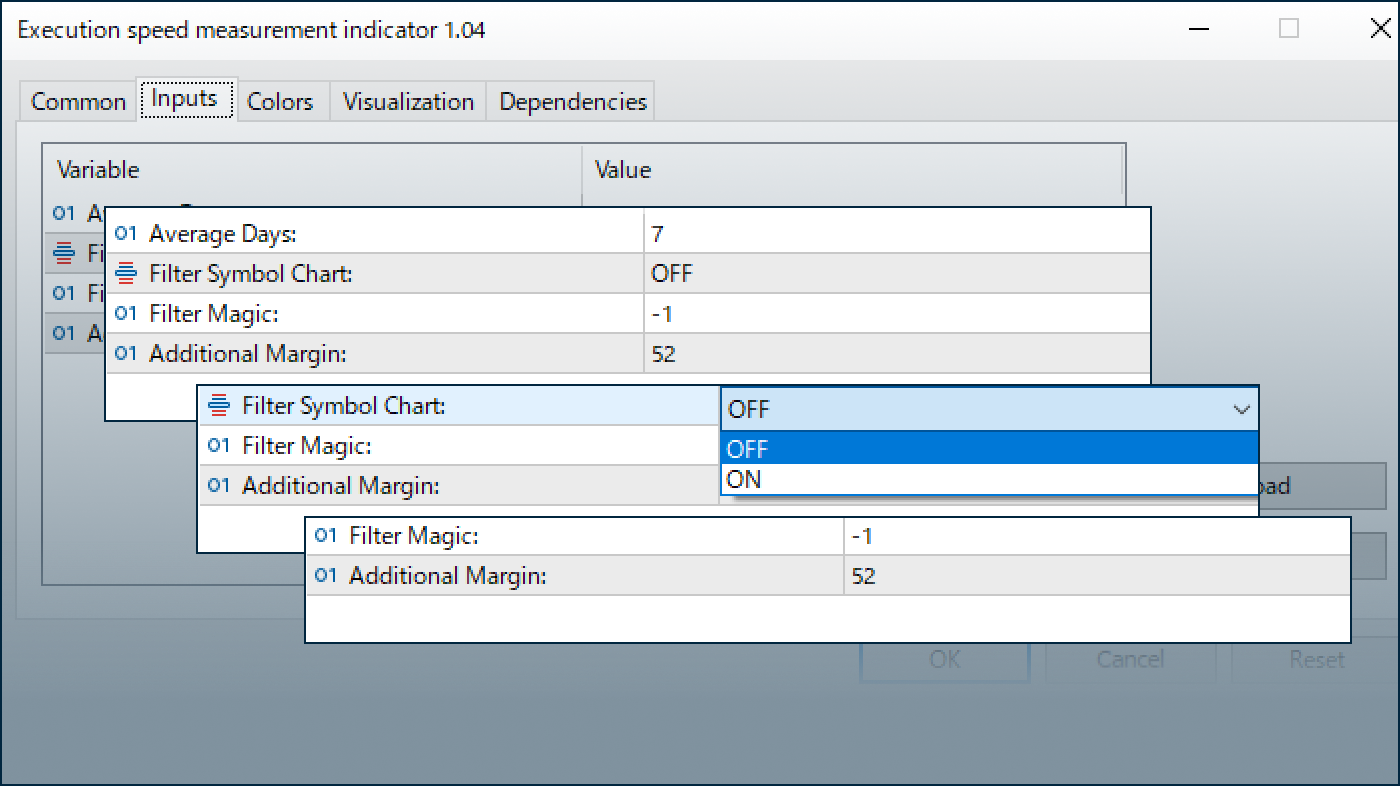The width and height of the screenshot is (1400, 786).
Task: Click the Reset button
Action: tap(1316, 659)
